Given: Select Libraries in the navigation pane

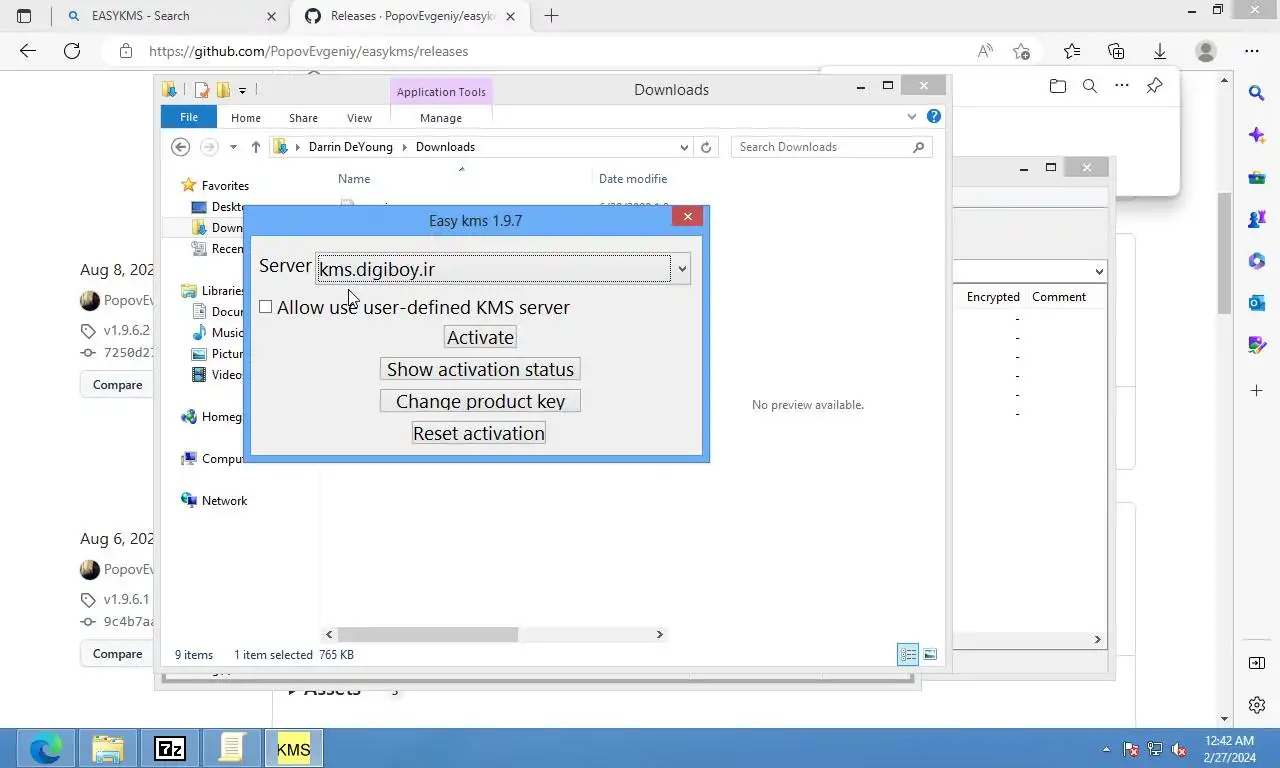Looking at the screenshot, I should (x=222, y=291).
